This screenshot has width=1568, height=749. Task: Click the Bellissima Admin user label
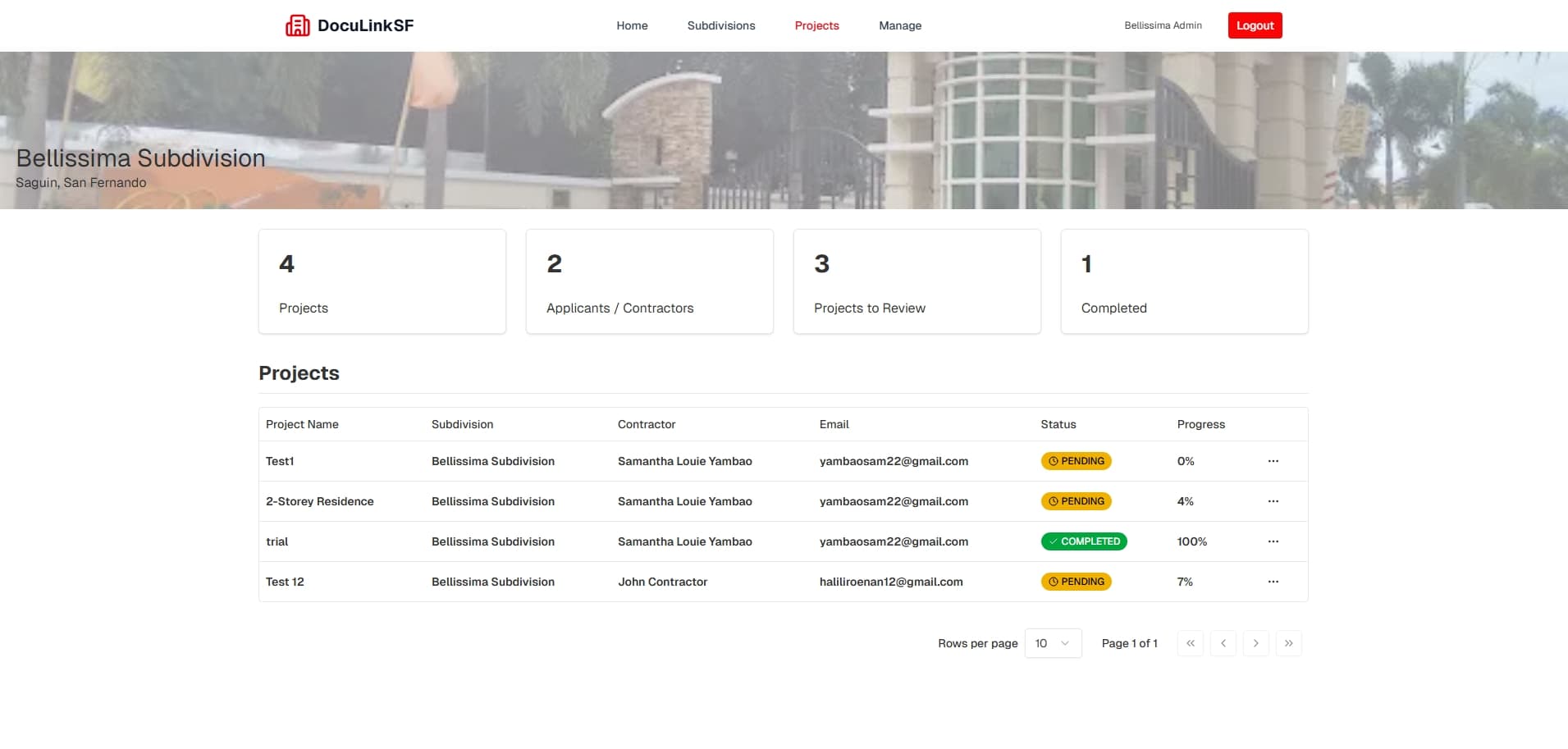click(x=1163, y=25)
